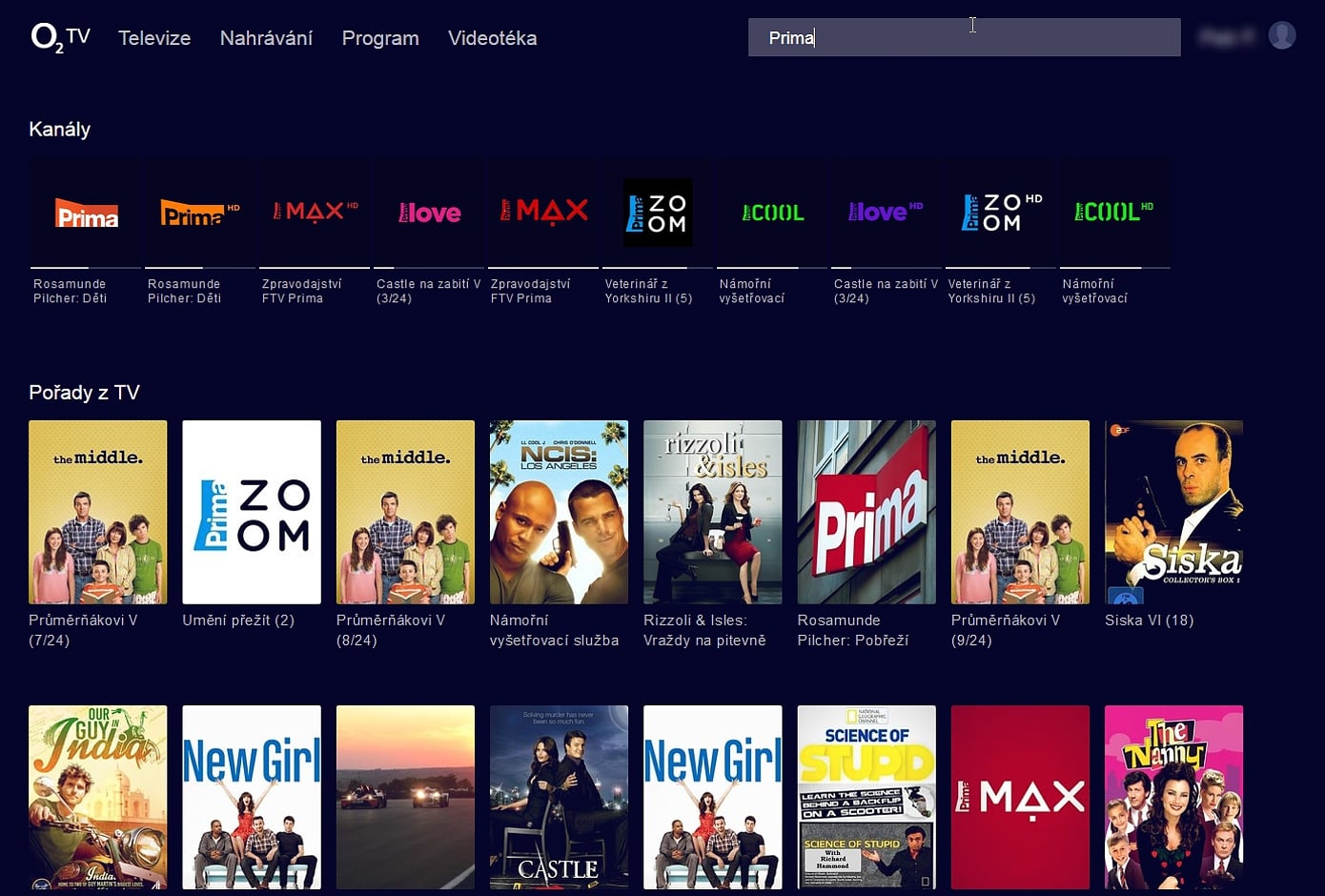Open The Nanny poster
This screenshot has height=896, width=1325.
pos(1174,797)
